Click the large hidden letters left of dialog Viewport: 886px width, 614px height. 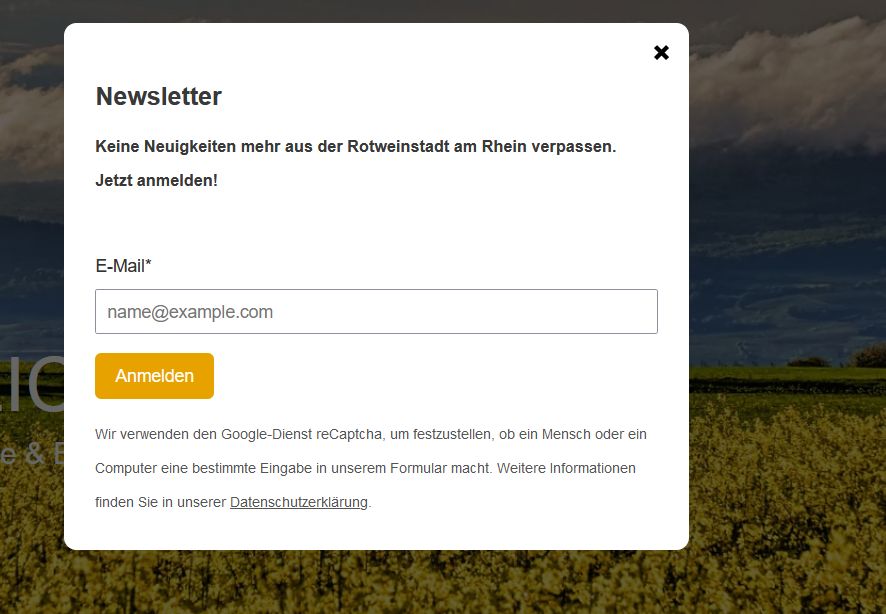pos(30,385)
